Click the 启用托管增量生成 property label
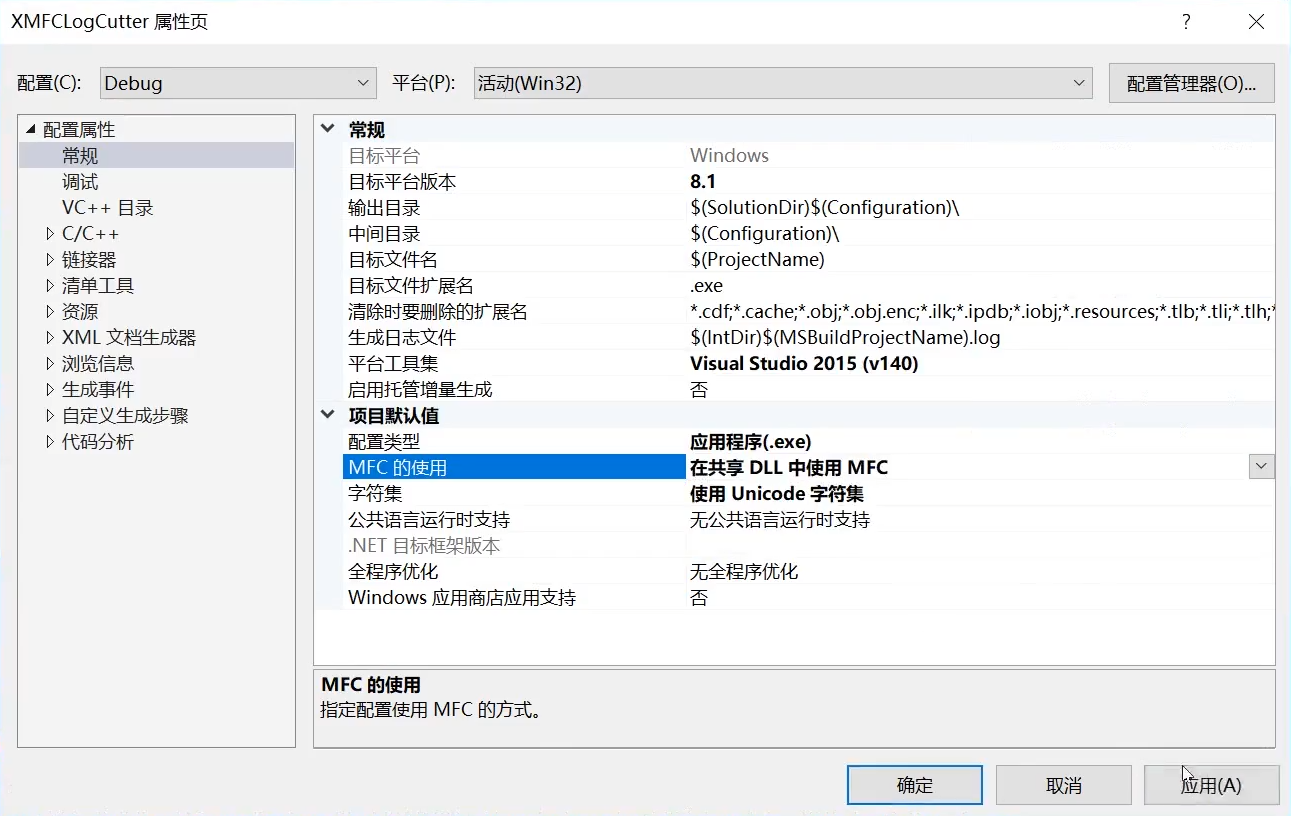 [420, 390]
